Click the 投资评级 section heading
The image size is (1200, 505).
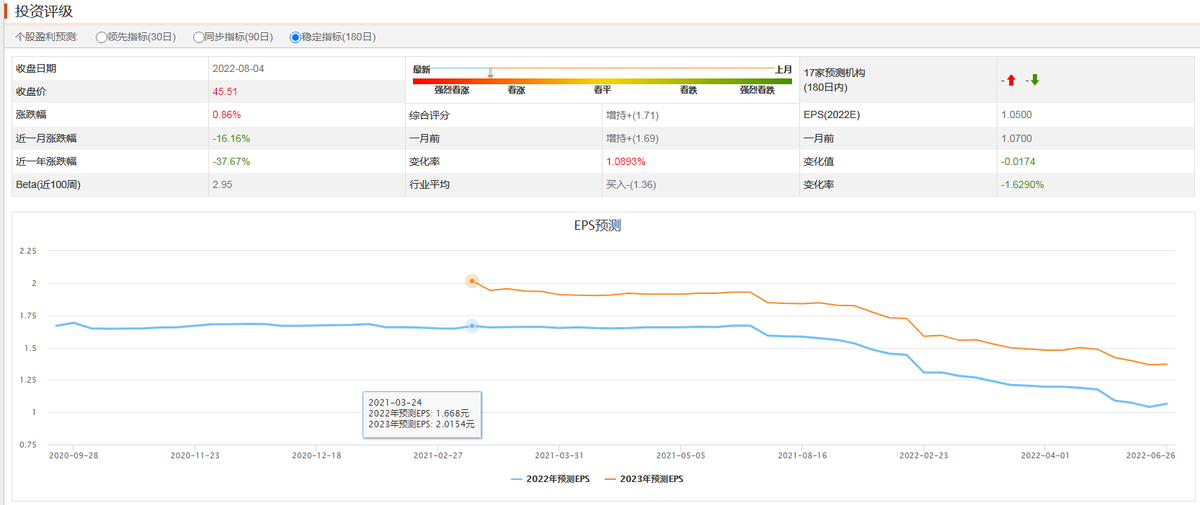[42, 11]
